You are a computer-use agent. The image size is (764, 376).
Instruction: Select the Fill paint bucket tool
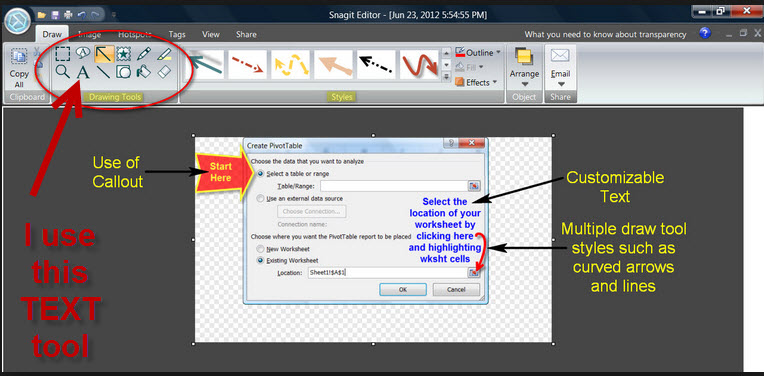click(144, 72)
